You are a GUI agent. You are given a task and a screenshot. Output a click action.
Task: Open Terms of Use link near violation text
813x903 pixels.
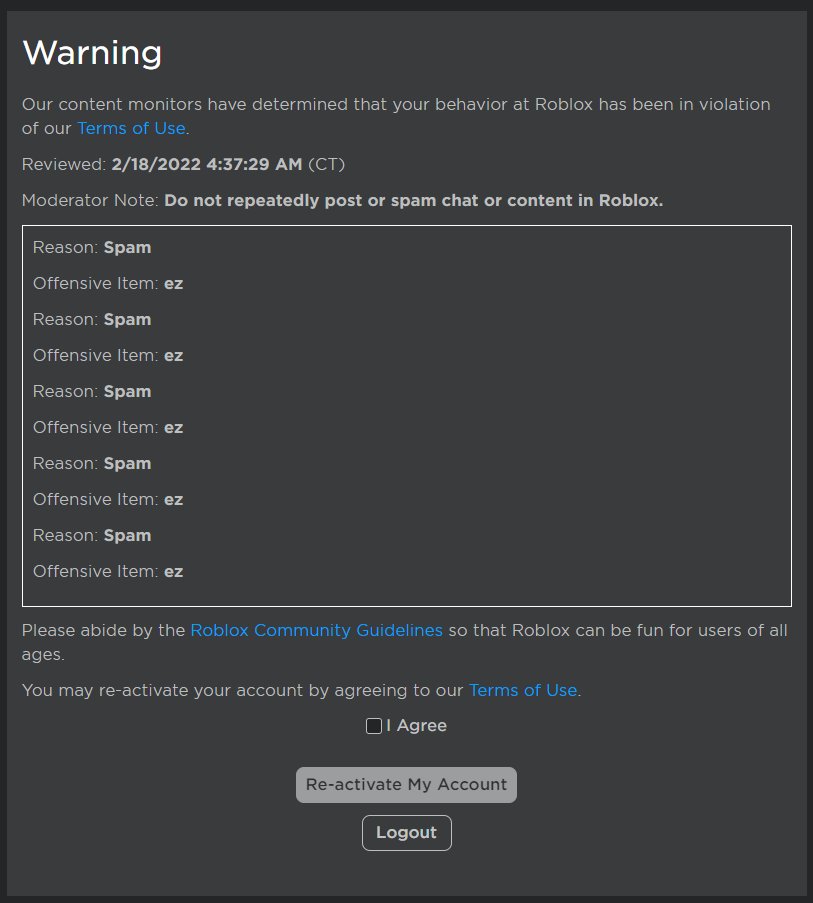131,128
